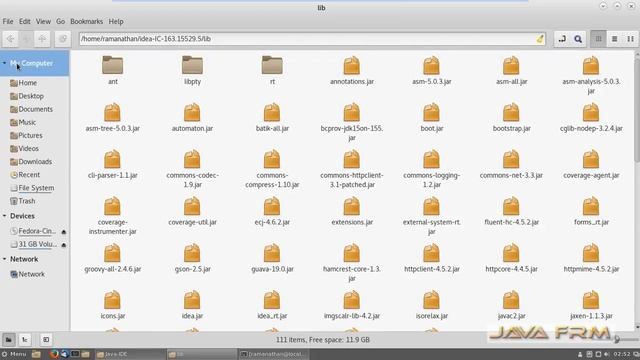640x360 pixels.
Task: Open the Bookmarks menu
Action: 87,21
